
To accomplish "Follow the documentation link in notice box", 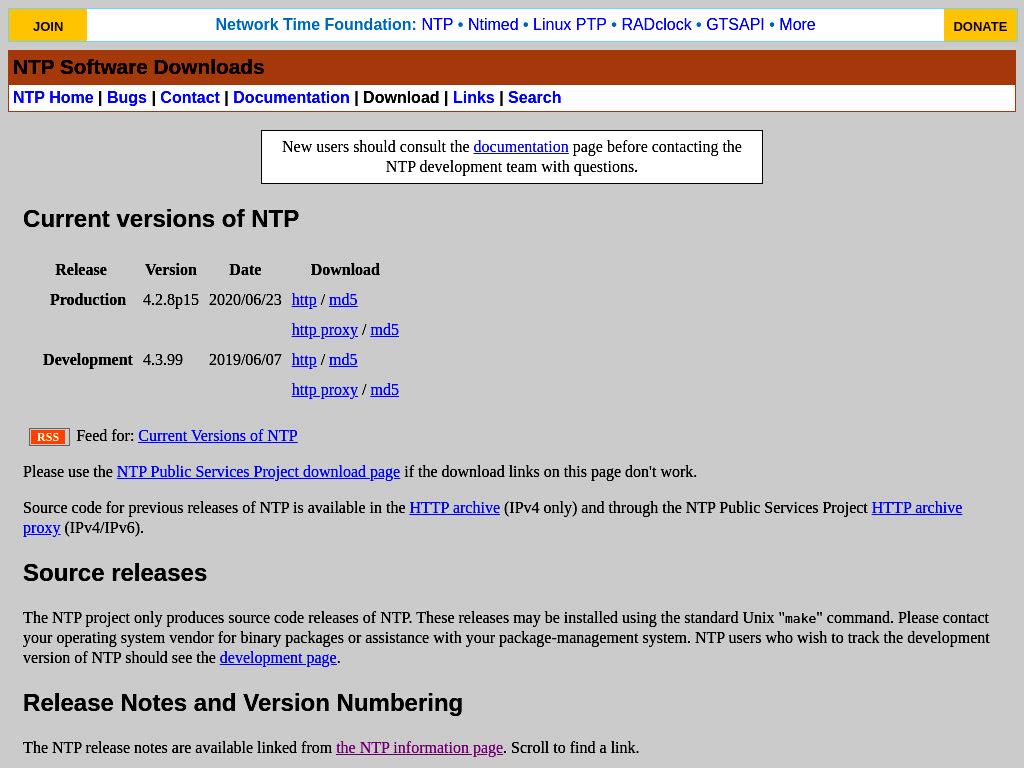I will 520,147.
